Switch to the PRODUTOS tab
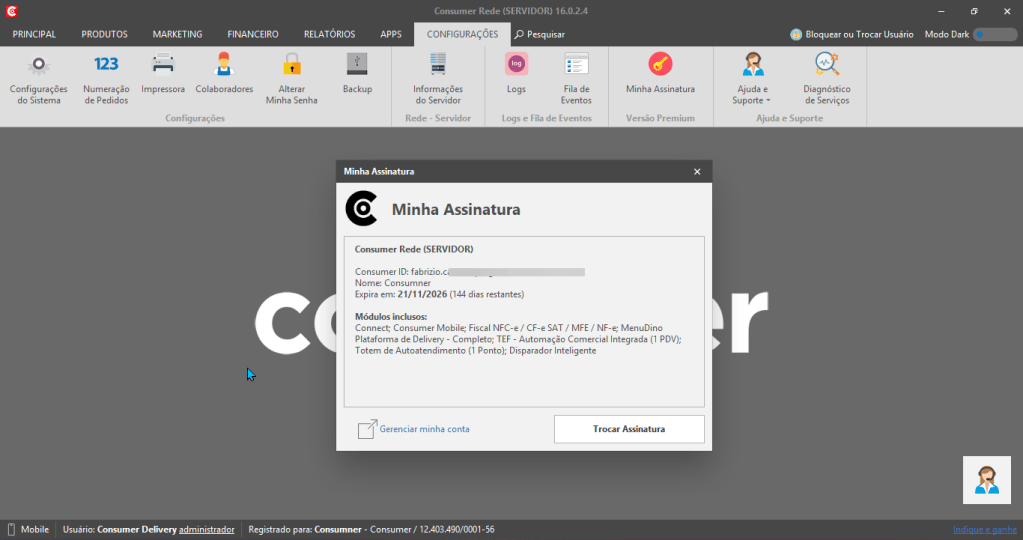 coord(104,35)
